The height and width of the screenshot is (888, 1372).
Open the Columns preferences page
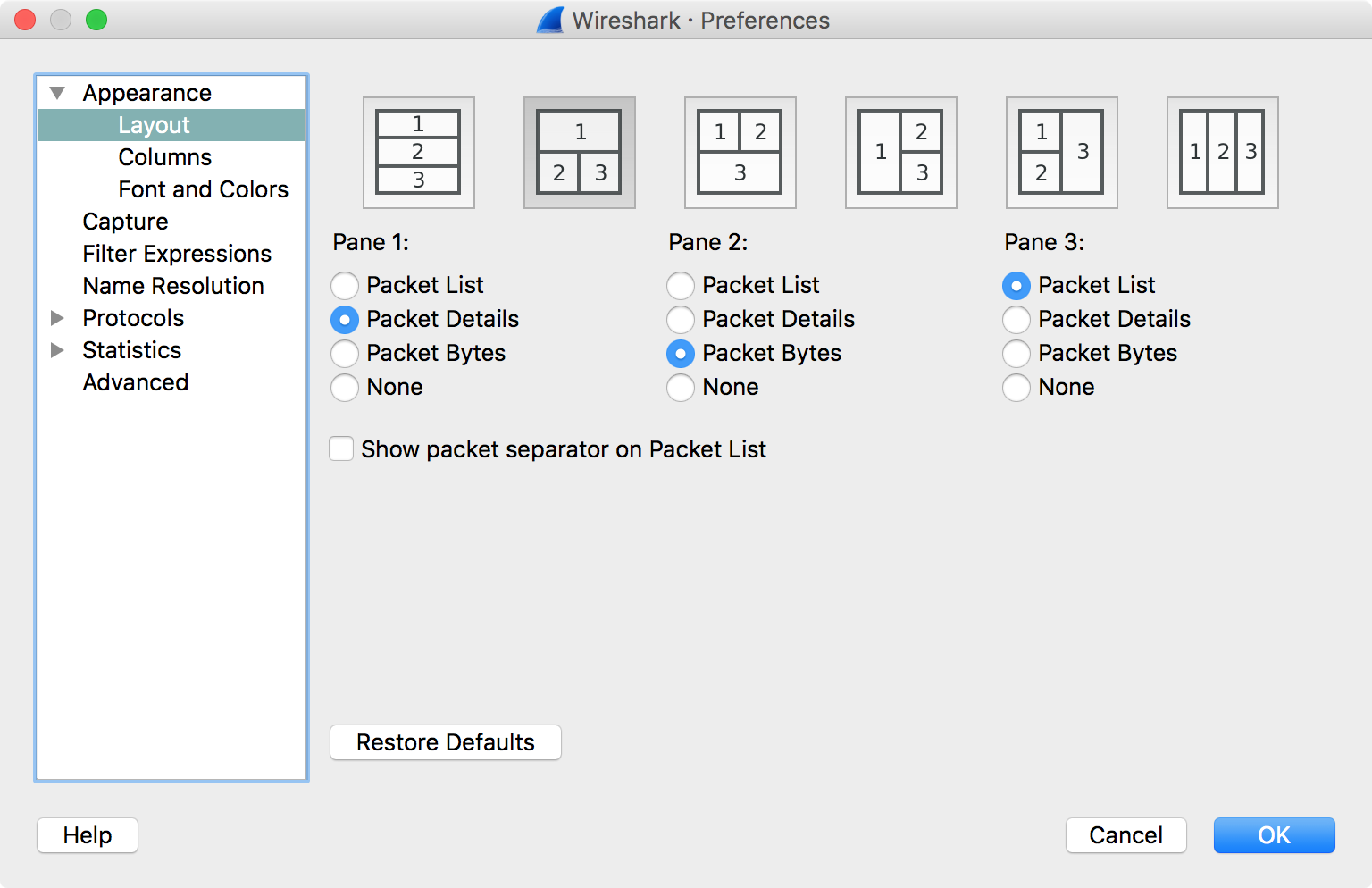coord(165,157)
